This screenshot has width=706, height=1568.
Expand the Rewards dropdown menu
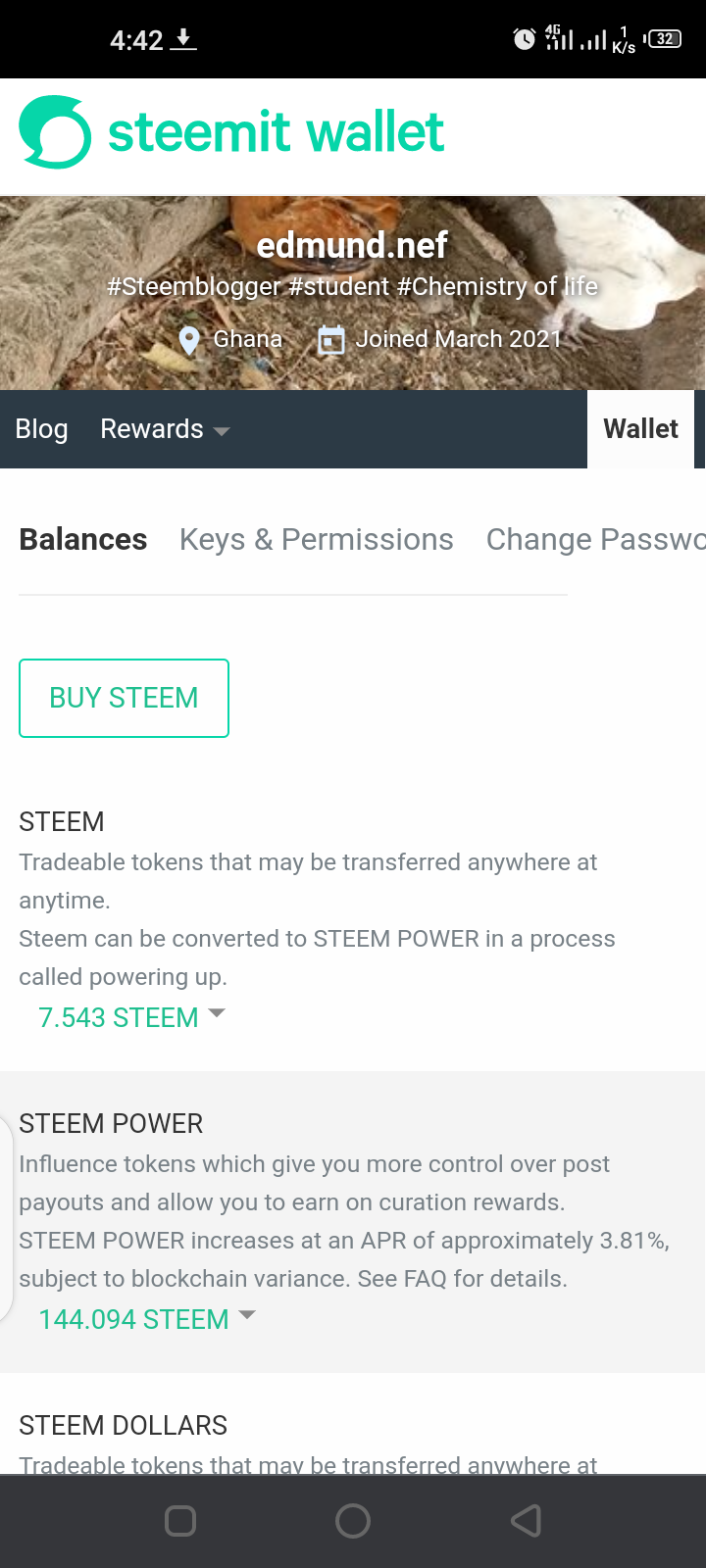tap(165, 429)
